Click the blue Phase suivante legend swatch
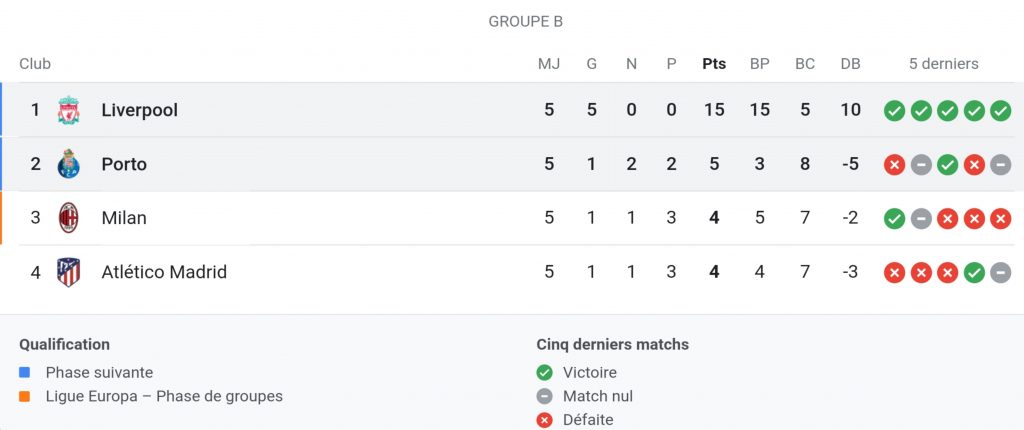This screenshot has width=1024, height=430. point(25,373)
